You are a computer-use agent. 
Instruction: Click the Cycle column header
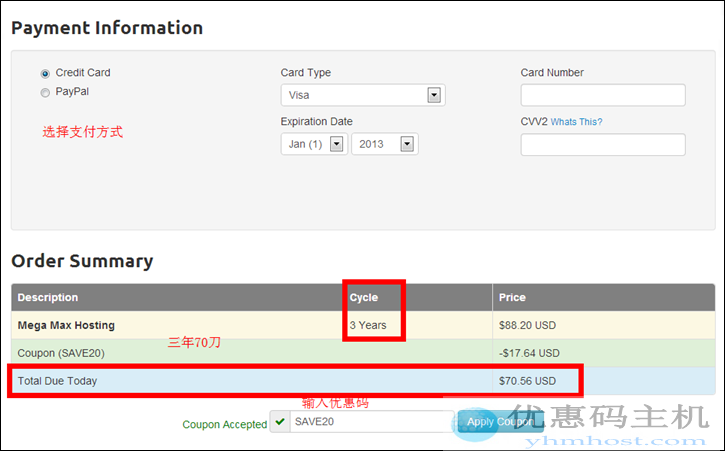(365, 297)
